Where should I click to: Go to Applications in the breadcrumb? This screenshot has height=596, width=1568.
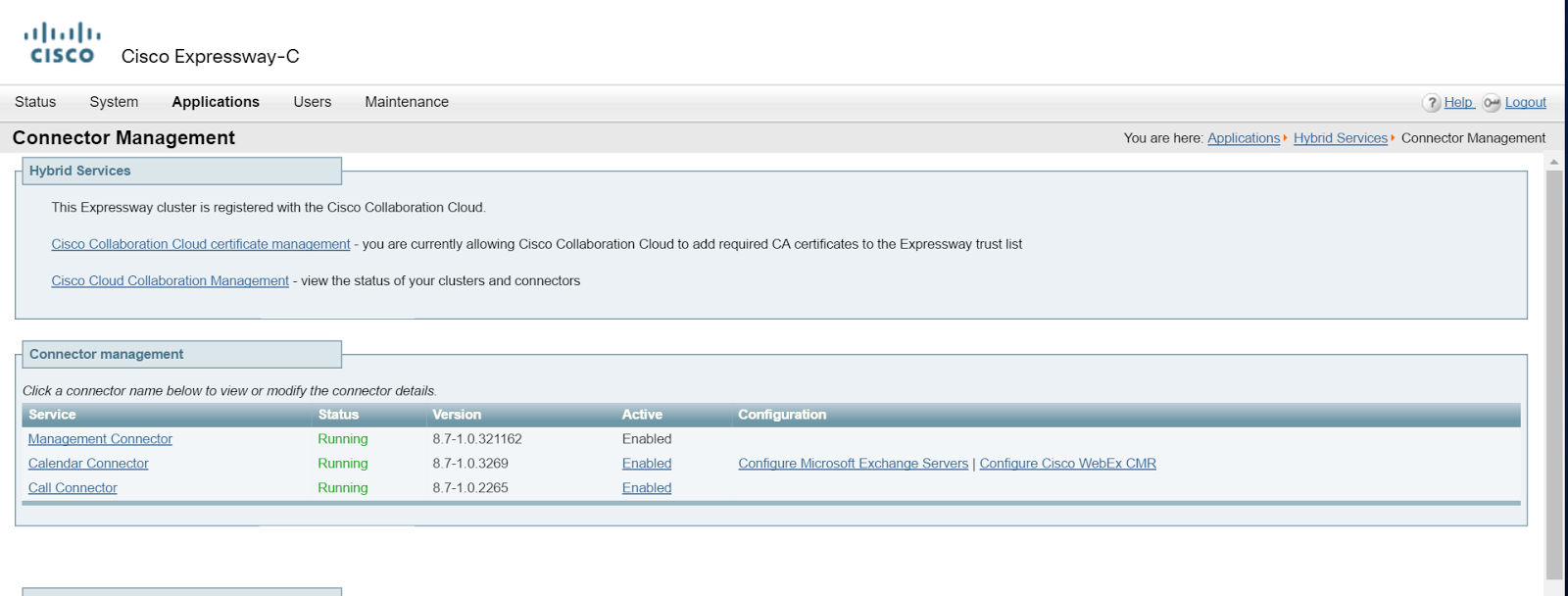[1244, 138]
